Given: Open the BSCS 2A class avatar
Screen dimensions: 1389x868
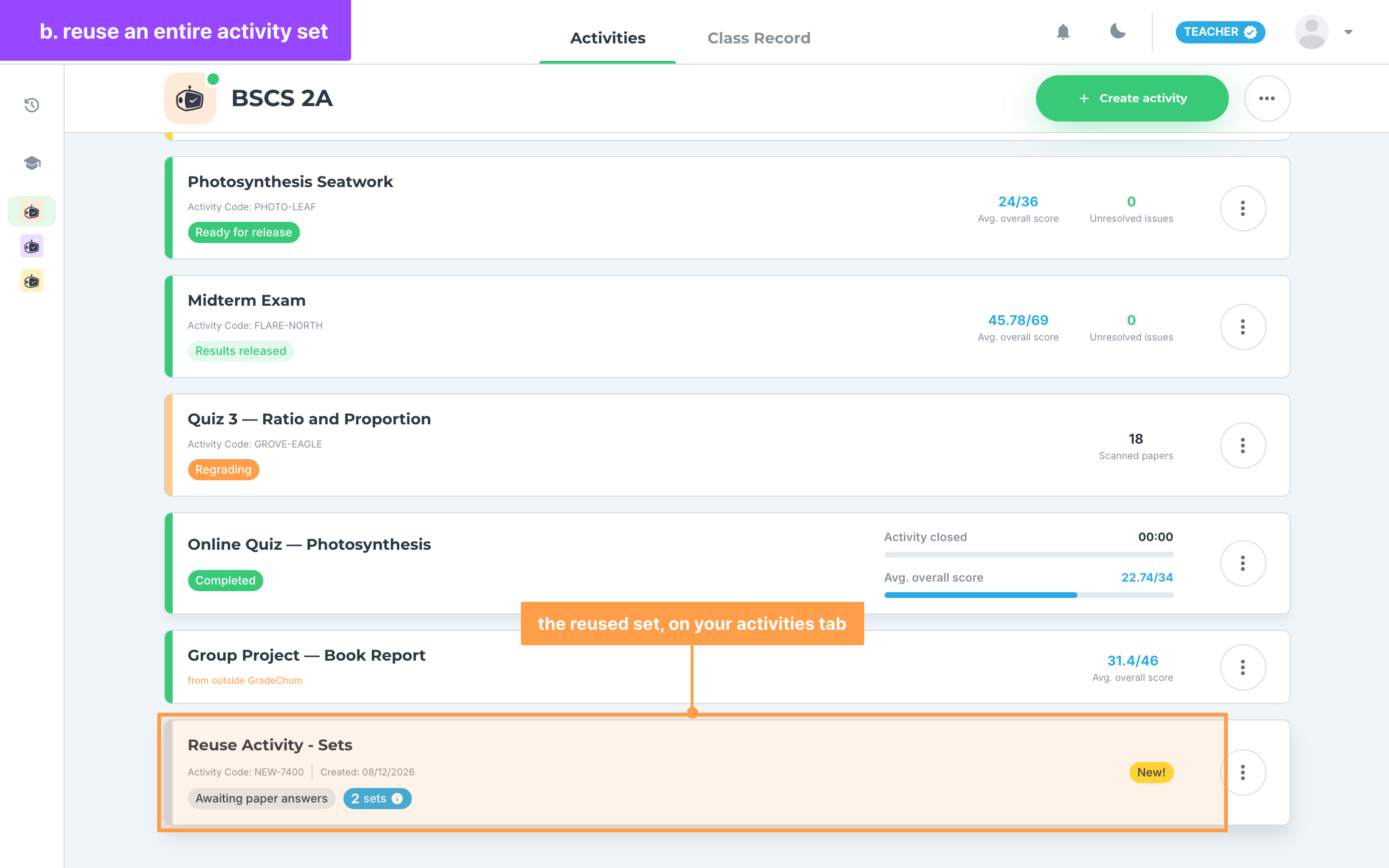Looking at the screenshot, I should (190, 98).
